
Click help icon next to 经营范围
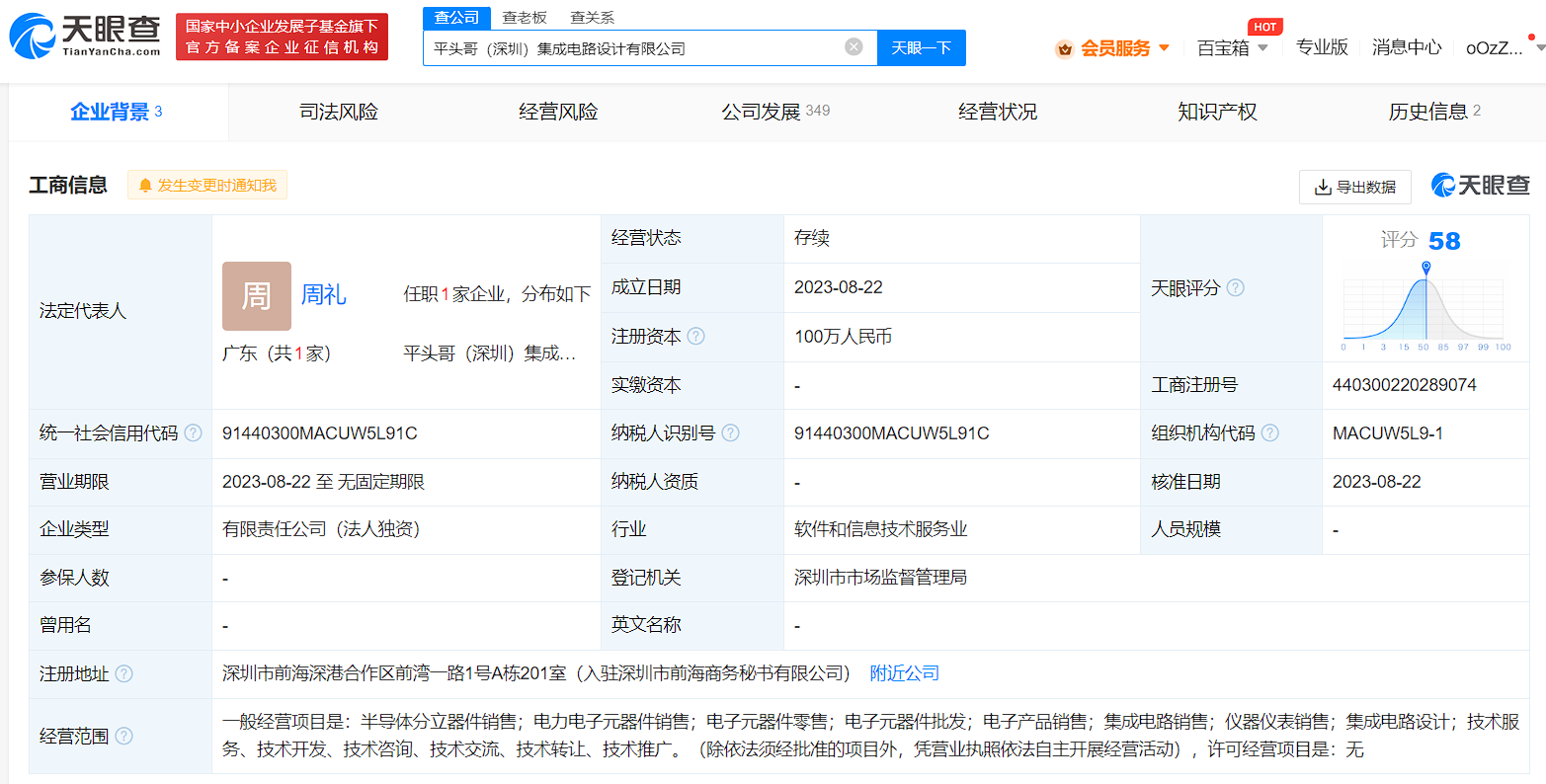pyautogui.click(x=124, y=737)
